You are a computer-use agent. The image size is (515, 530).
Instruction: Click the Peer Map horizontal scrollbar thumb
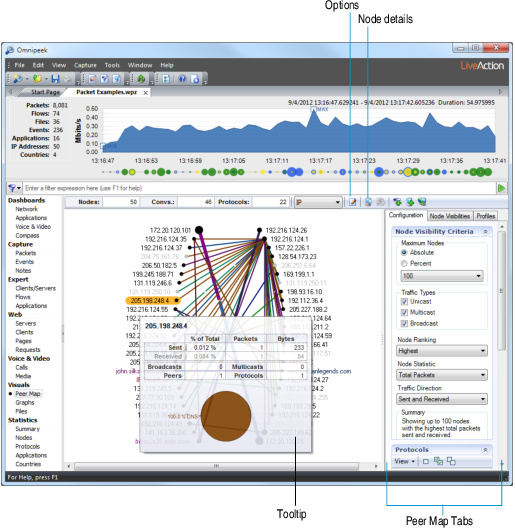[x=216, y=466]
